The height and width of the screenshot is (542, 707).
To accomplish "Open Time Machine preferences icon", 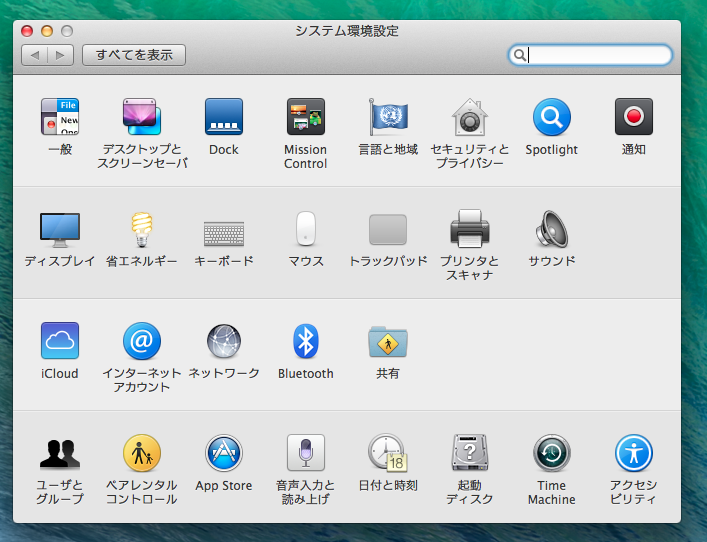I will 551,453.
